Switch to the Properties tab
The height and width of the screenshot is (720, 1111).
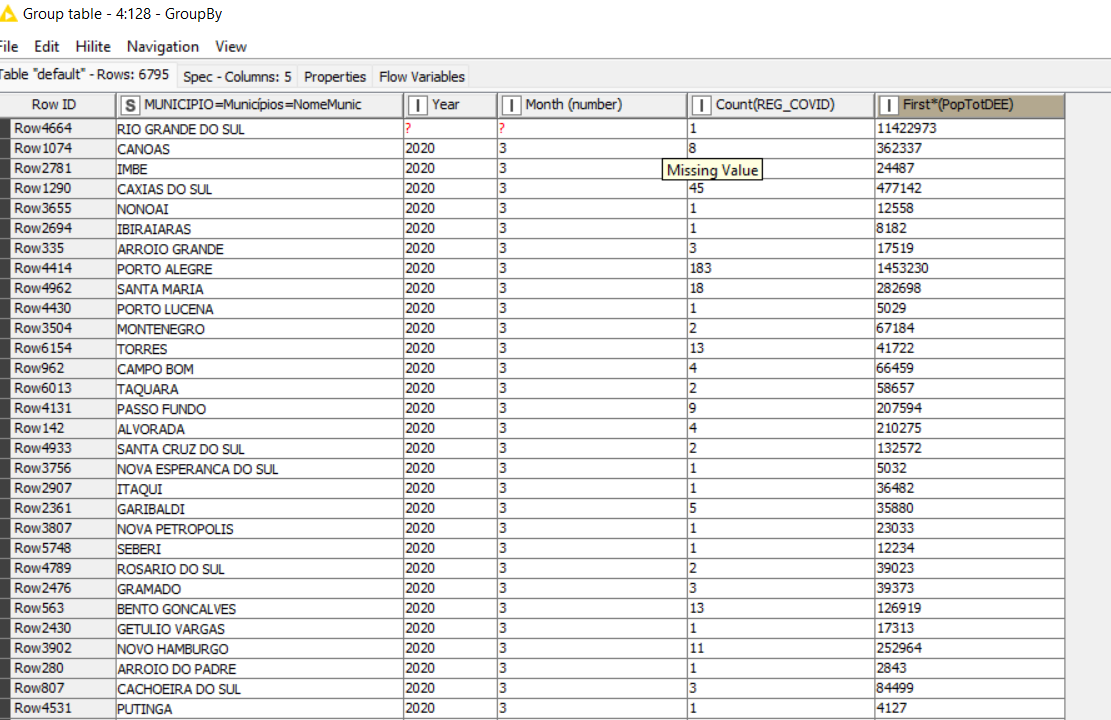(334, 77)
